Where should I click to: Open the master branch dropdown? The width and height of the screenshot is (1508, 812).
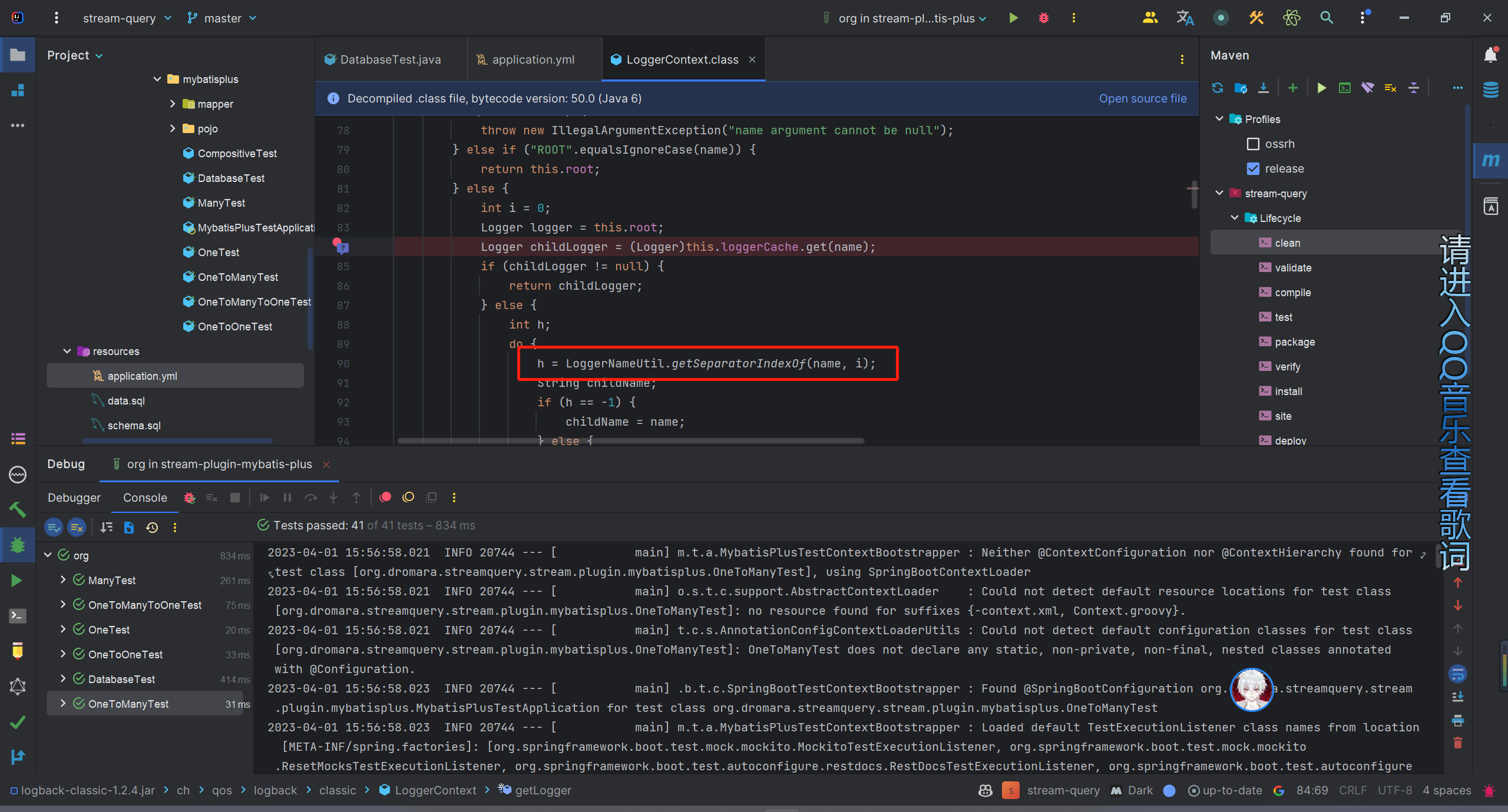222,18
